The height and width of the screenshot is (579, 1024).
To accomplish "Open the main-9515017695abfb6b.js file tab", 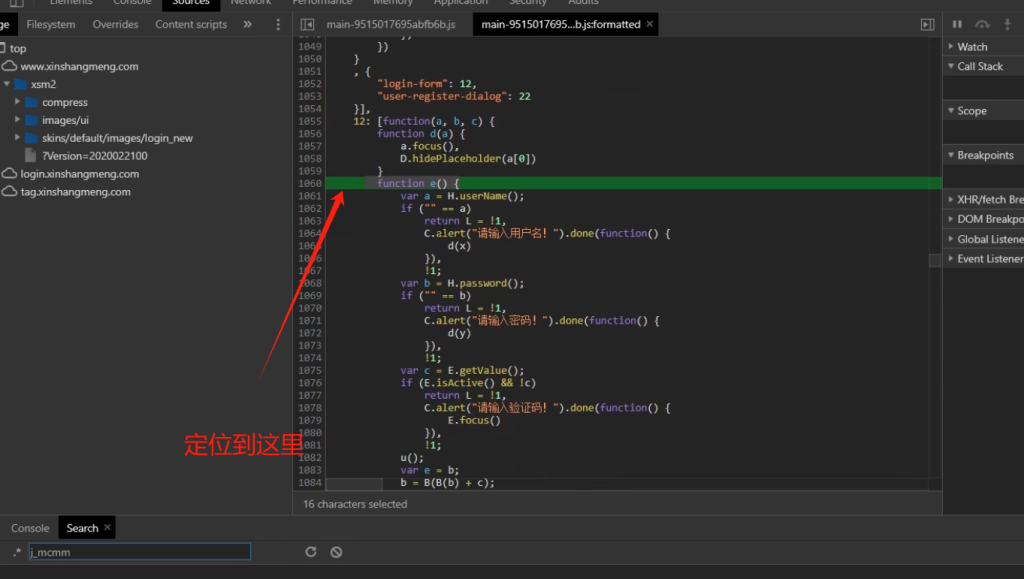I will click(x=391, y=24).
